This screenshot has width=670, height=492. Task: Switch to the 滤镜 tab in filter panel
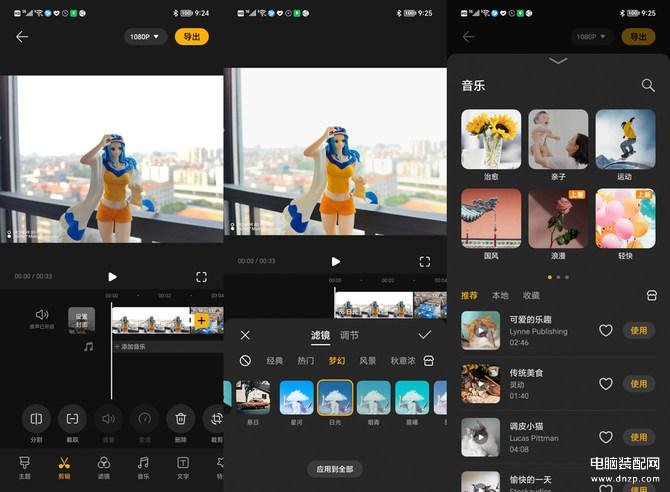(320, 336)
